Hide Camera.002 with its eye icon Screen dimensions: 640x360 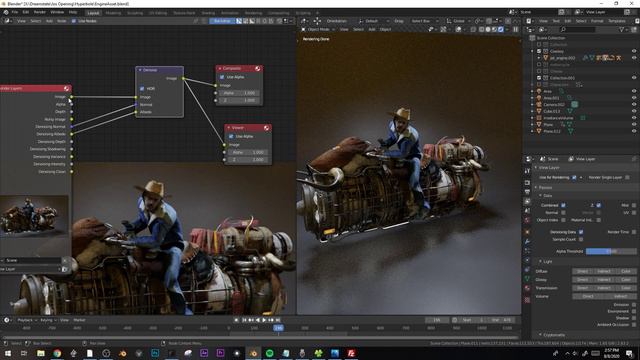tap(634, 104)
